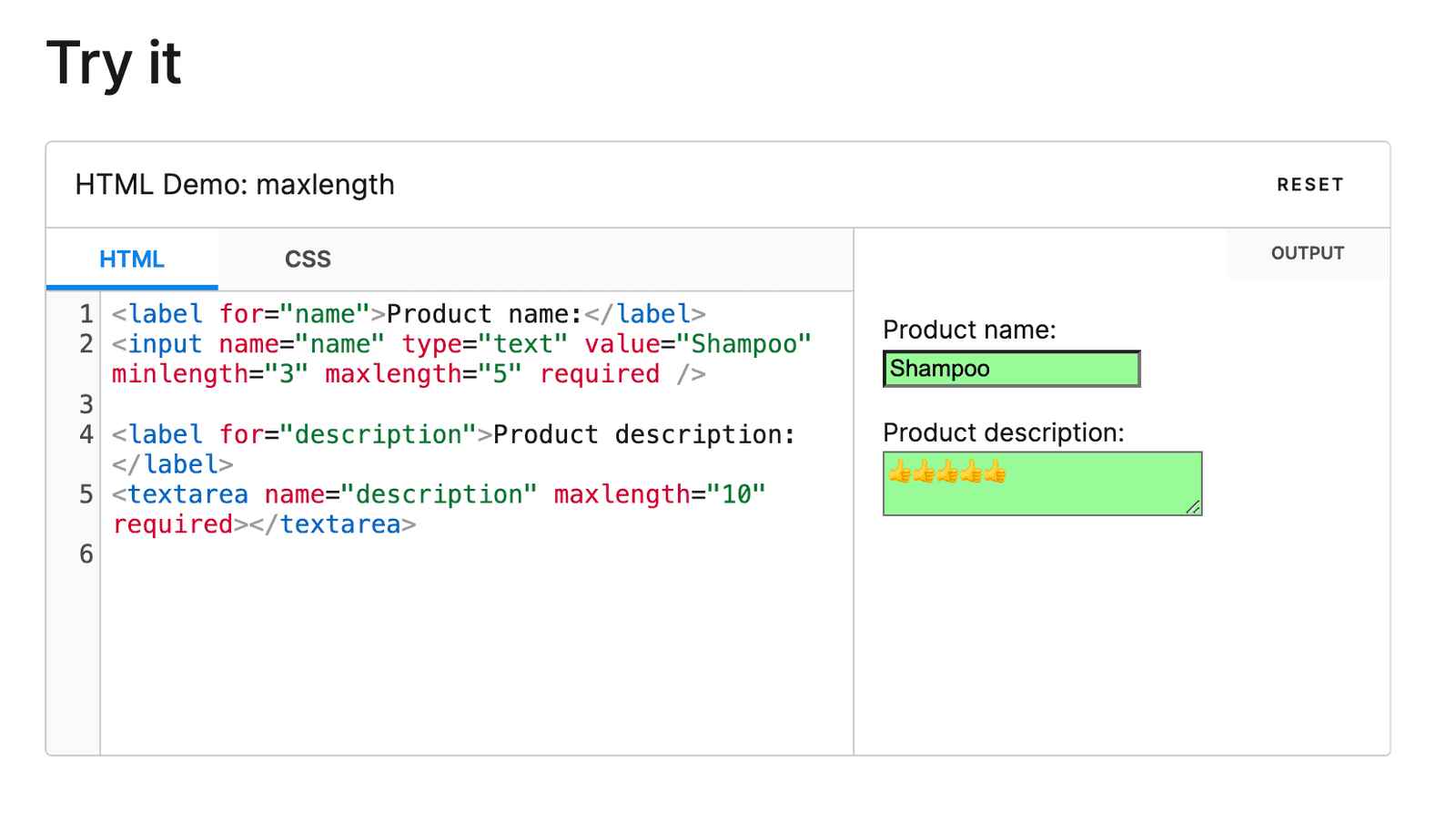1456x823 pixels.
Task: Select the HTML tab
Action: (x=132, y=259)
